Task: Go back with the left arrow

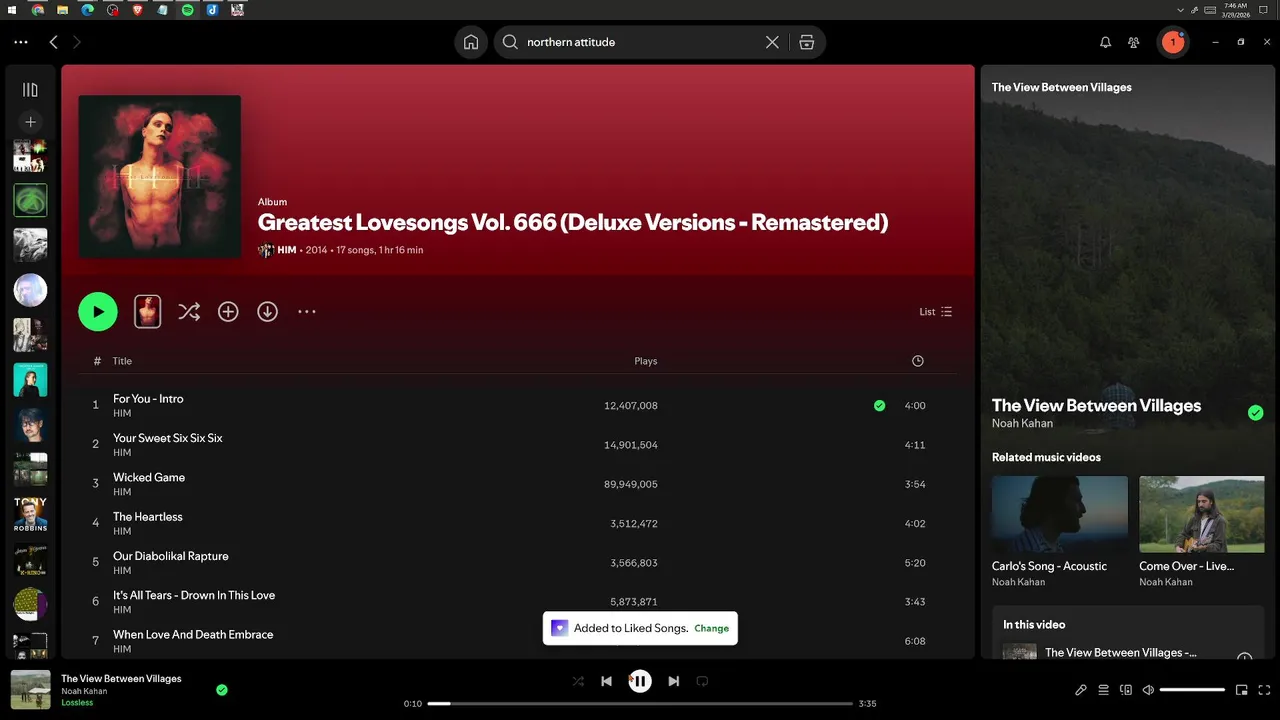Action: click(54, 42)
